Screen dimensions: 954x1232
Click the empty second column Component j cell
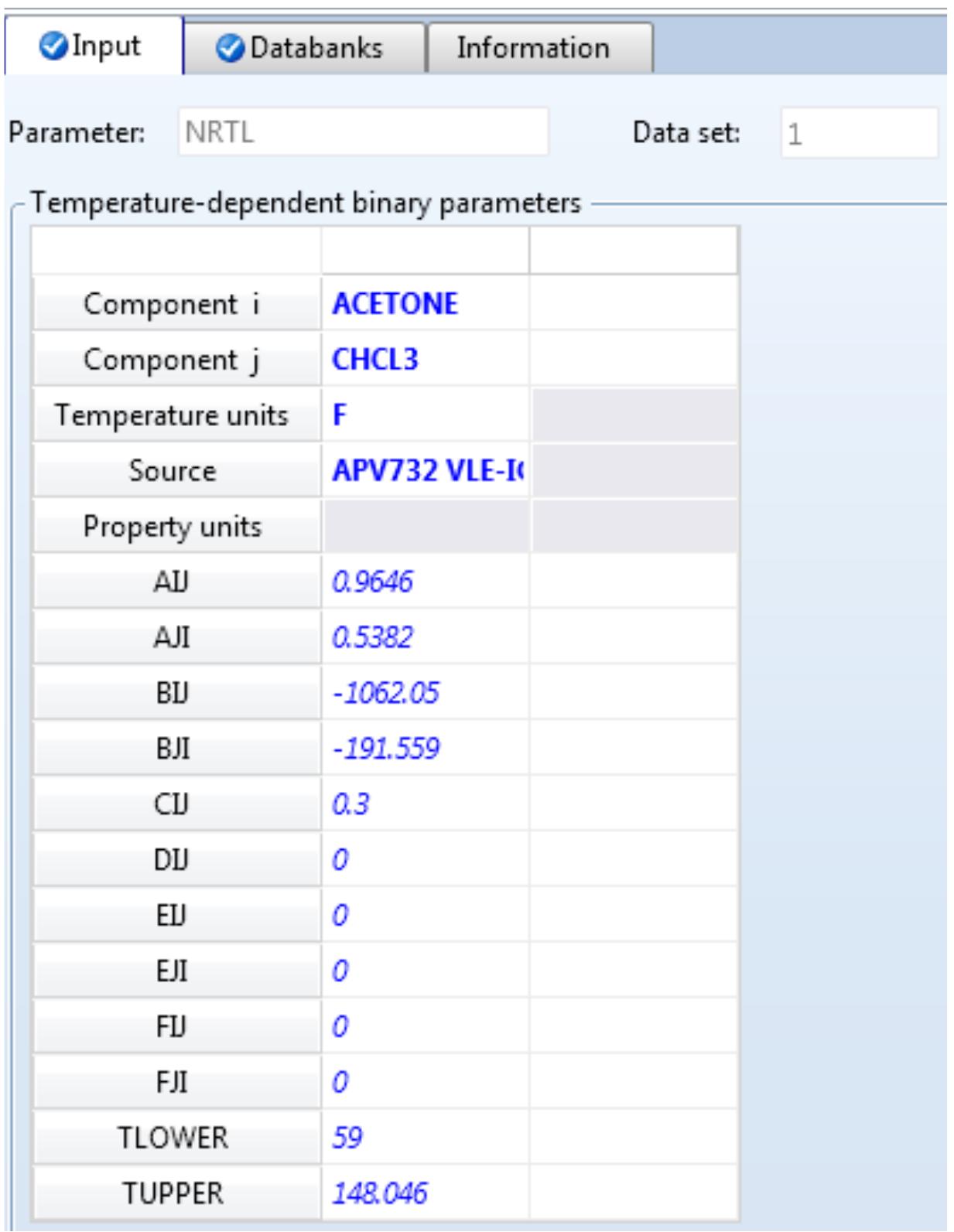634,360
